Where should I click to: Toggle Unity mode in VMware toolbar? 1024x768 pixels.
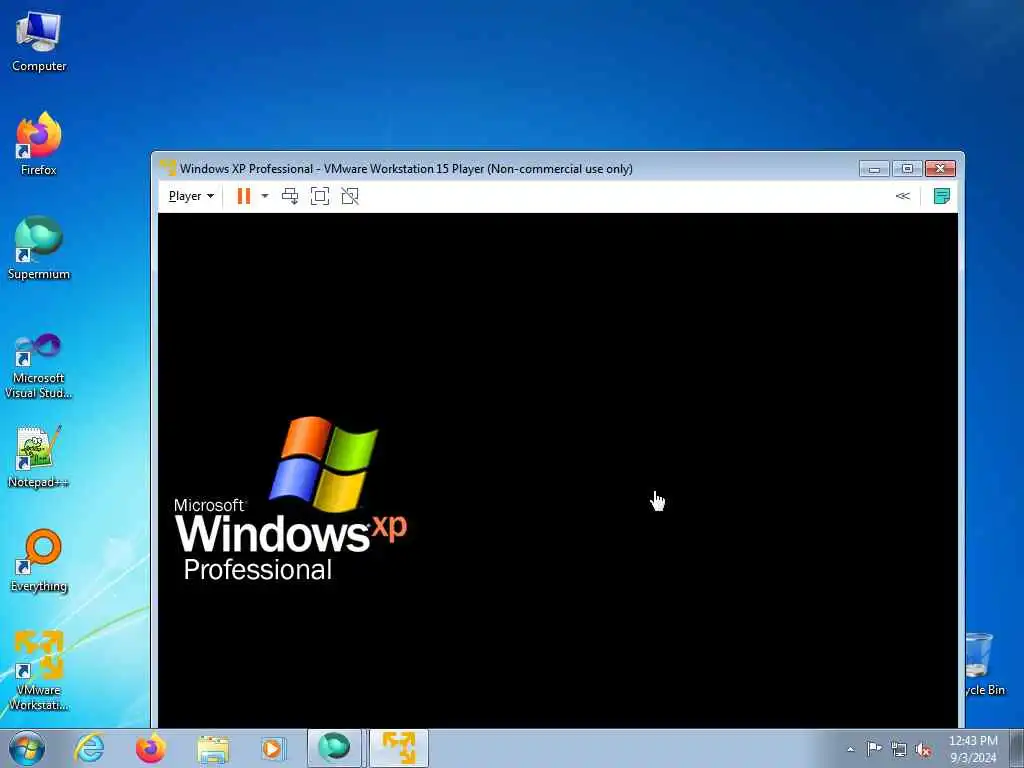[350, 196]
